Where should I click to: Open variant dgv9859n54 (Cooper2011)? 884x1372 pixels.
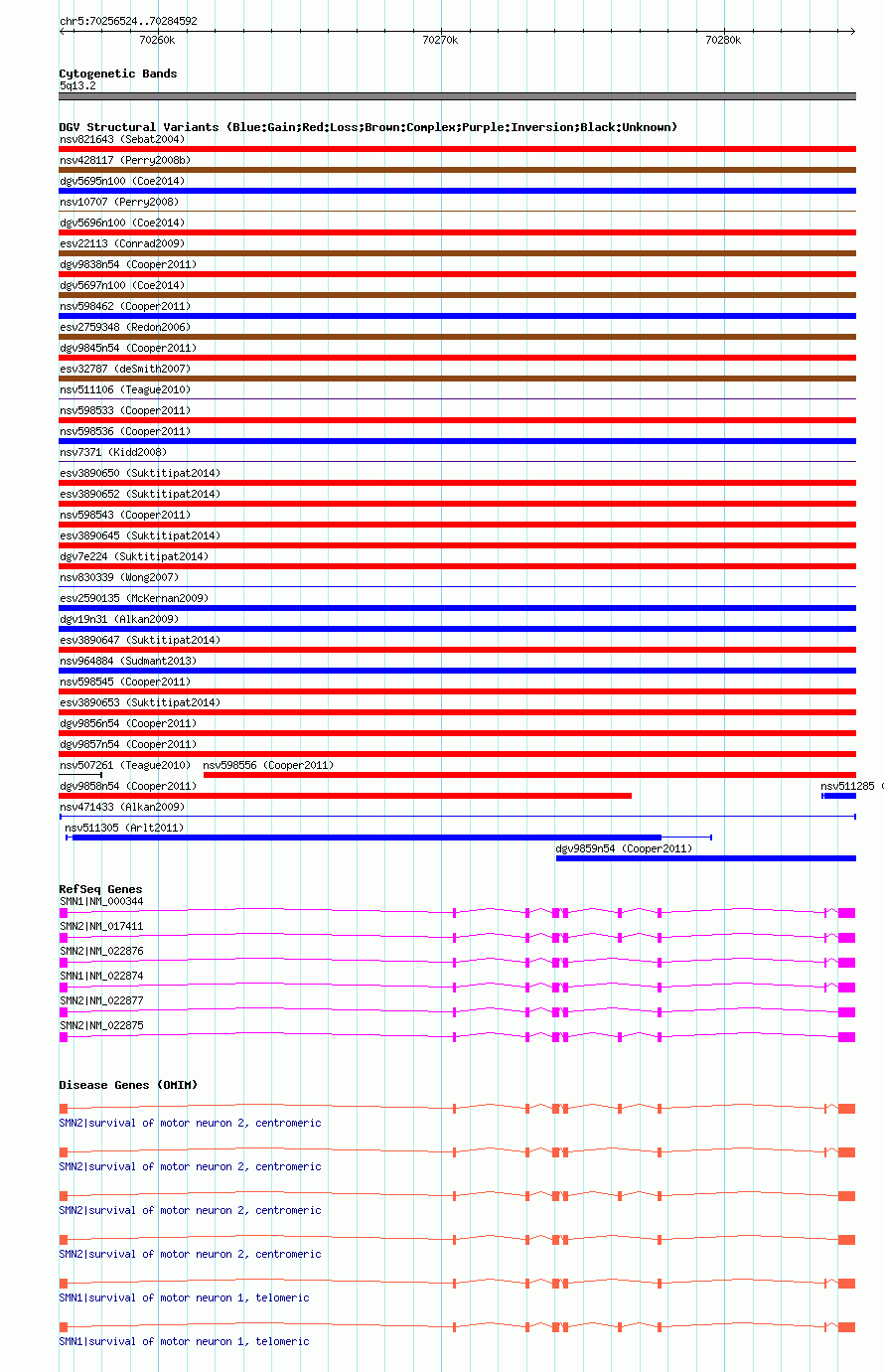tap(625, 848)
